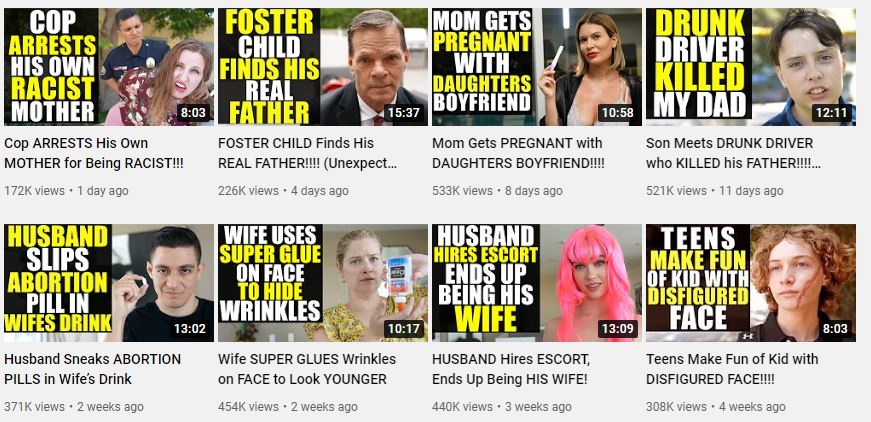Viewport: 871px width, 422px height.
Task: Click the 'Husband Hires Escort' thumbnail
Action: point(537,283)
